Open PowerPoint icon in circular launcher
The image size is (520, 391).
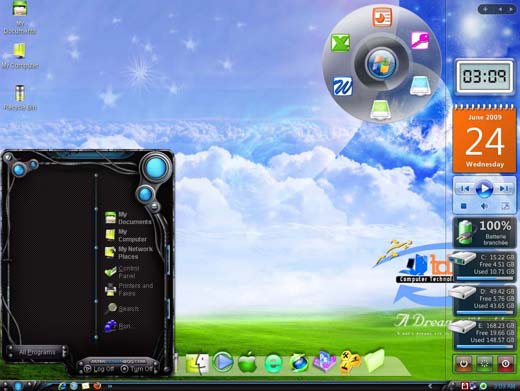coord(382,17)
